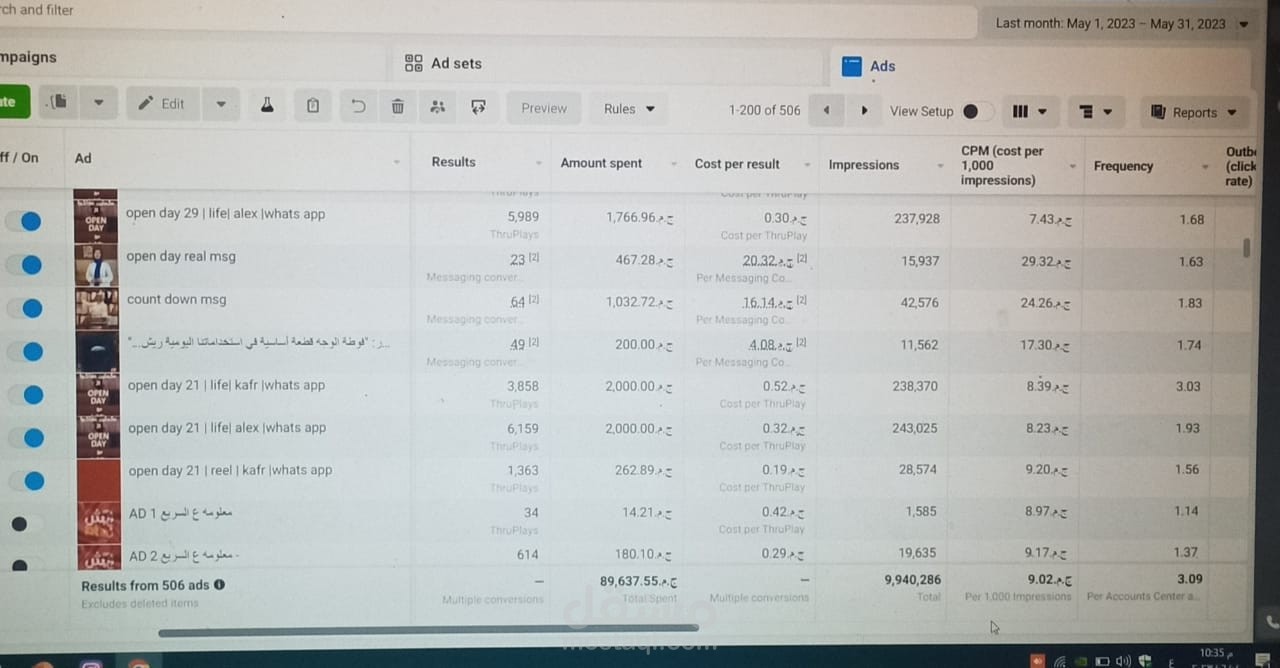Image resolution: width=1280 pixels, height=668 pixels.
Task: Open the Results column header menu arrow
Action: click(540, 163)
